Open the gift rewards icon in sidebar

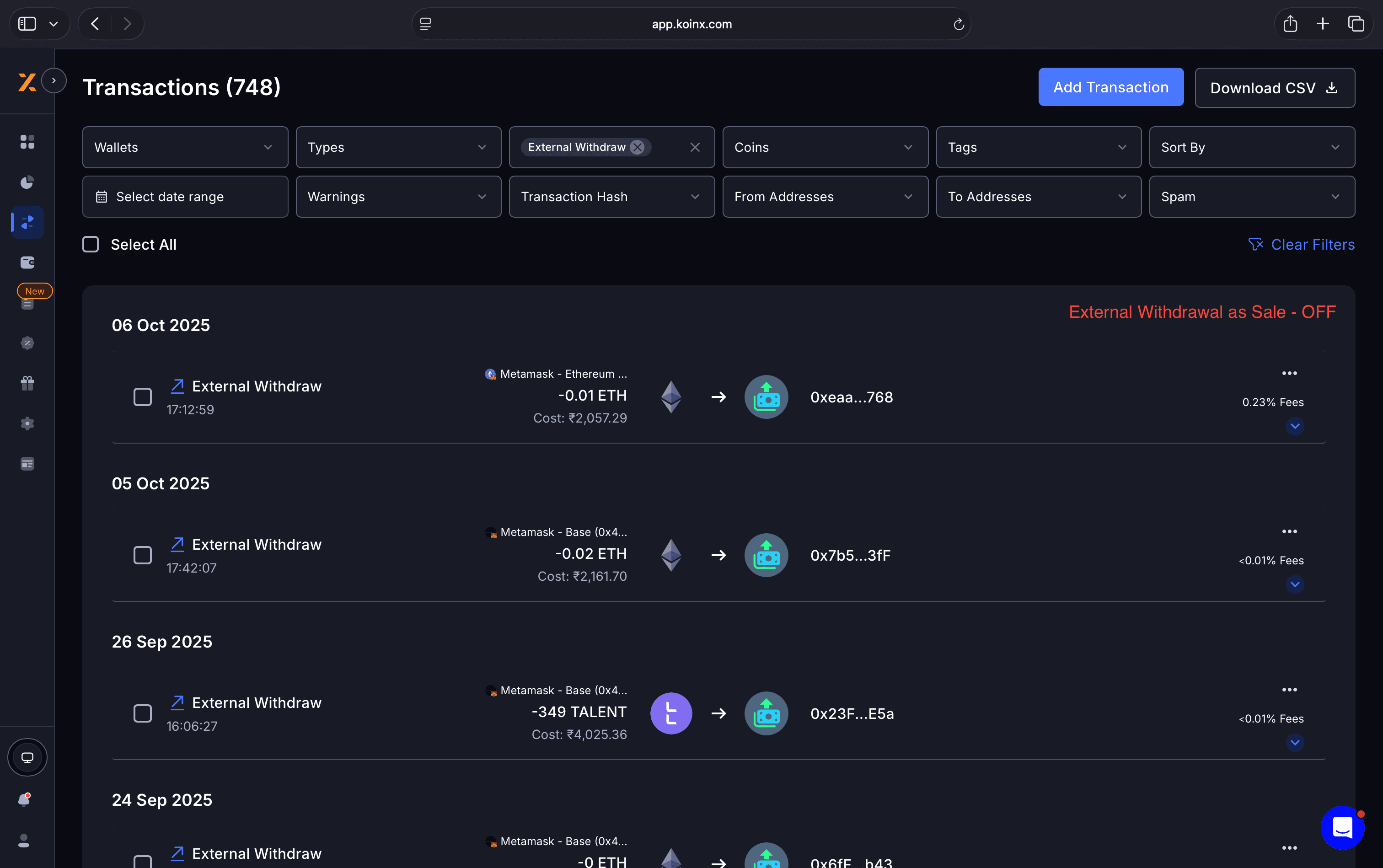[27, 383]
